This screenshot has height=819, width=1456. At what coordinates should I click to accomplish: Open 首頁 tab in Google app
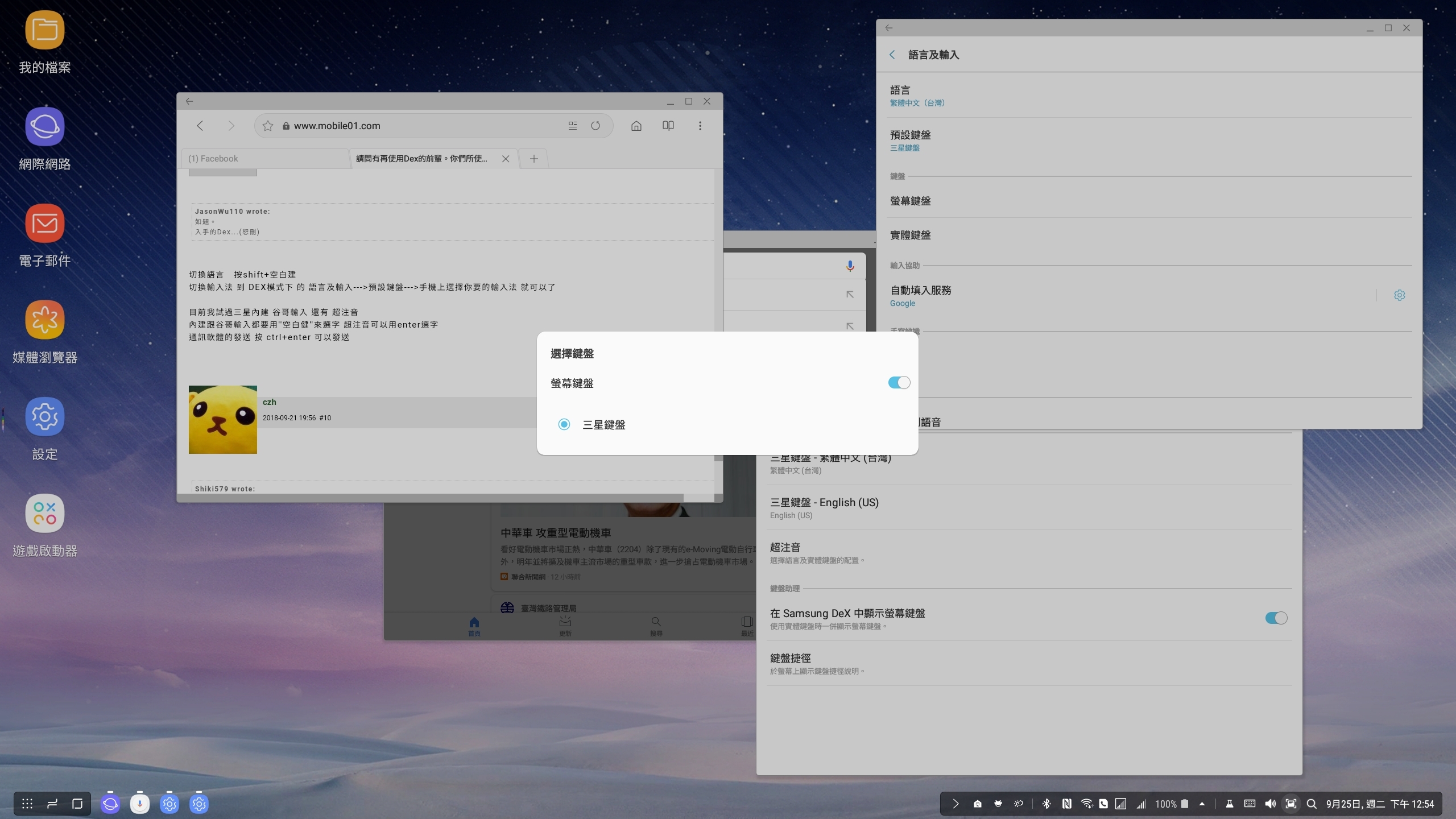point(474,626)
